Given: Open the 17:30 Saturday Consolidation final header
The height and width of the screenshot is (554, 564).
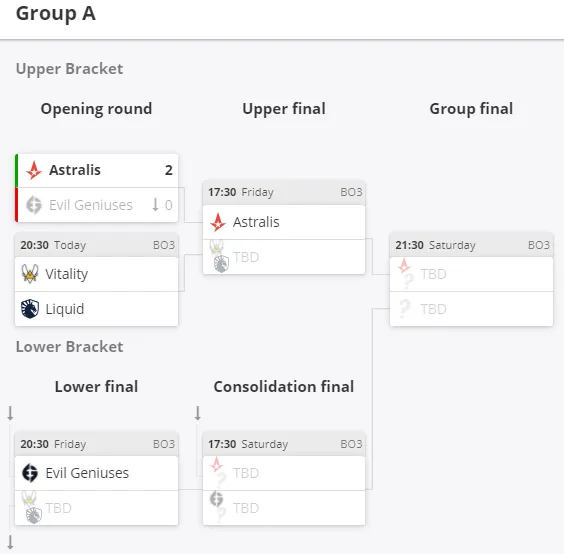Looking at the screenshot, I should (x=284, y=444).
